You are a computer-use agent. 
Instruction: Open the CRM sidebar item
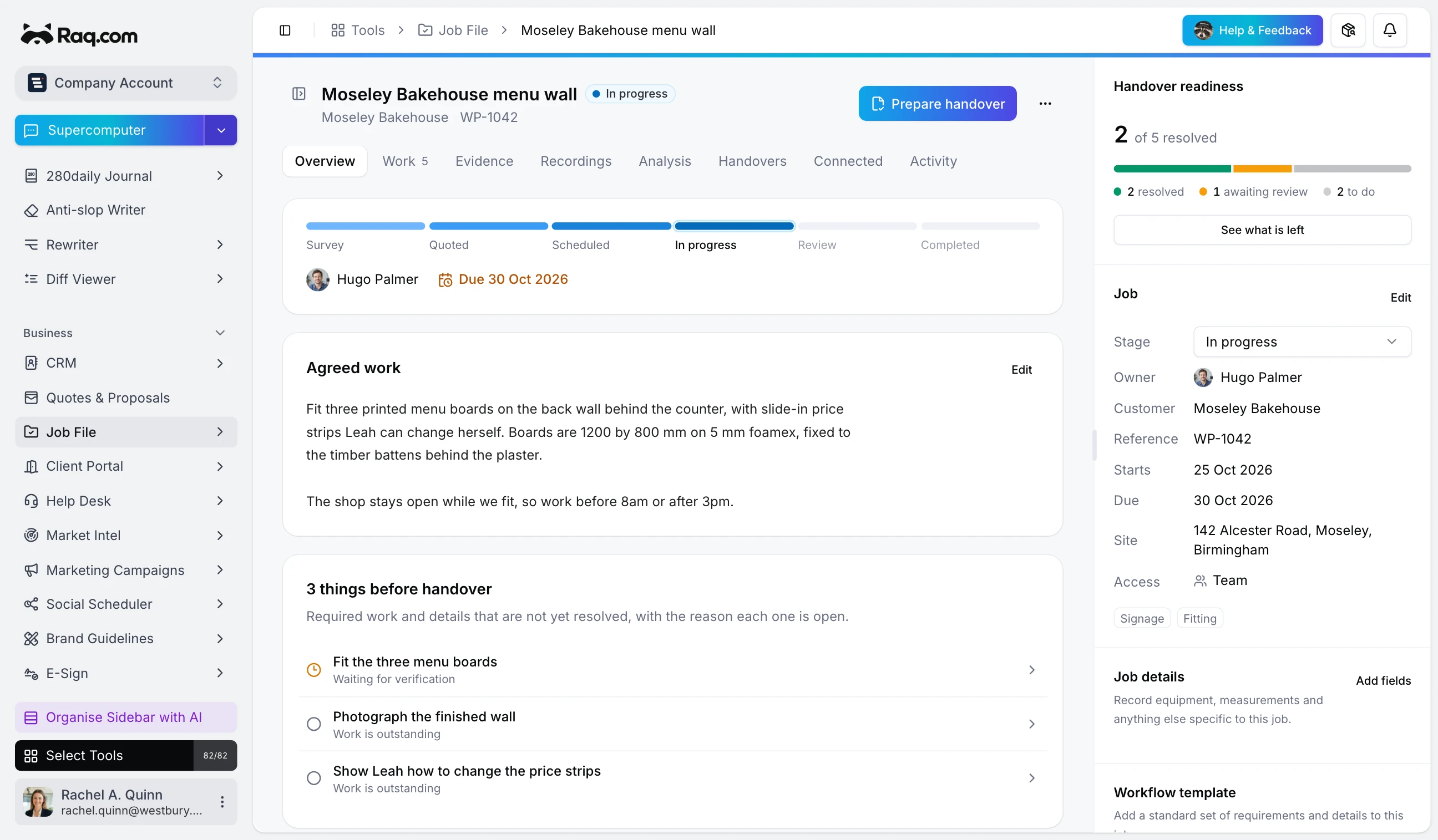125,363
